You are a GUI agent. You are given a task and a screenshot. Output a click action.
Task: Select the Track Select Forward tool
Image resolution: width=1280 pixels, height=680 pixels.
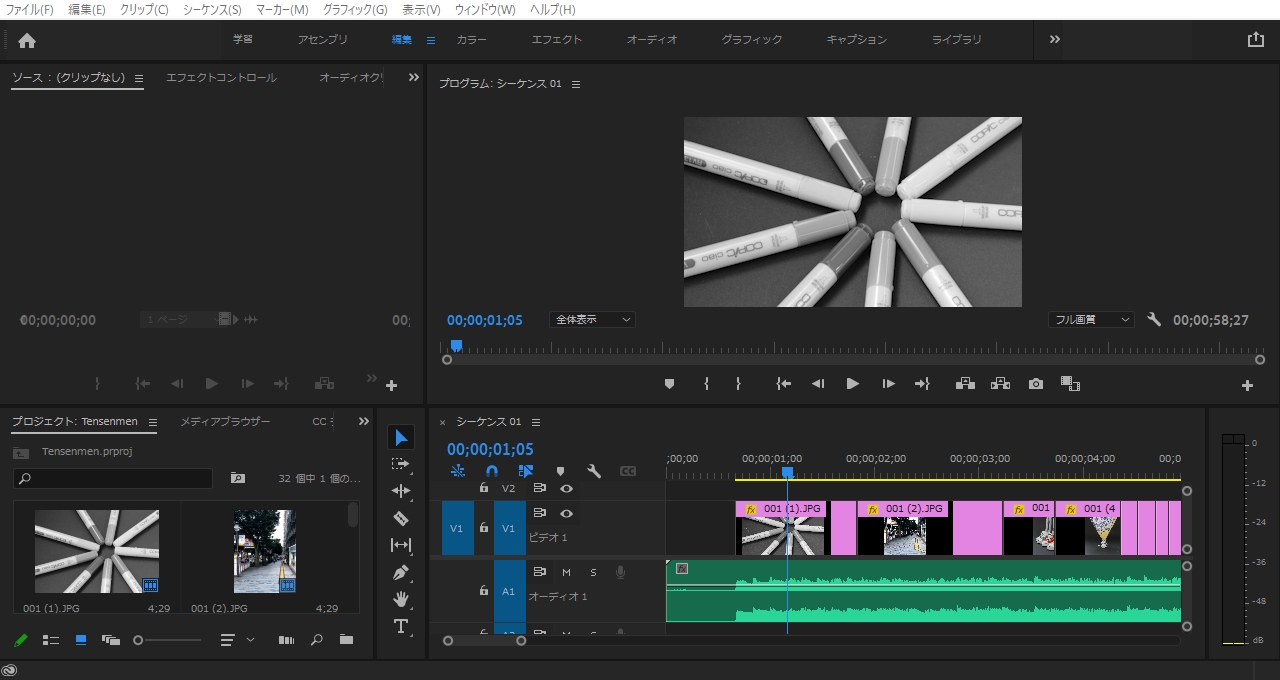pos(401,464)
